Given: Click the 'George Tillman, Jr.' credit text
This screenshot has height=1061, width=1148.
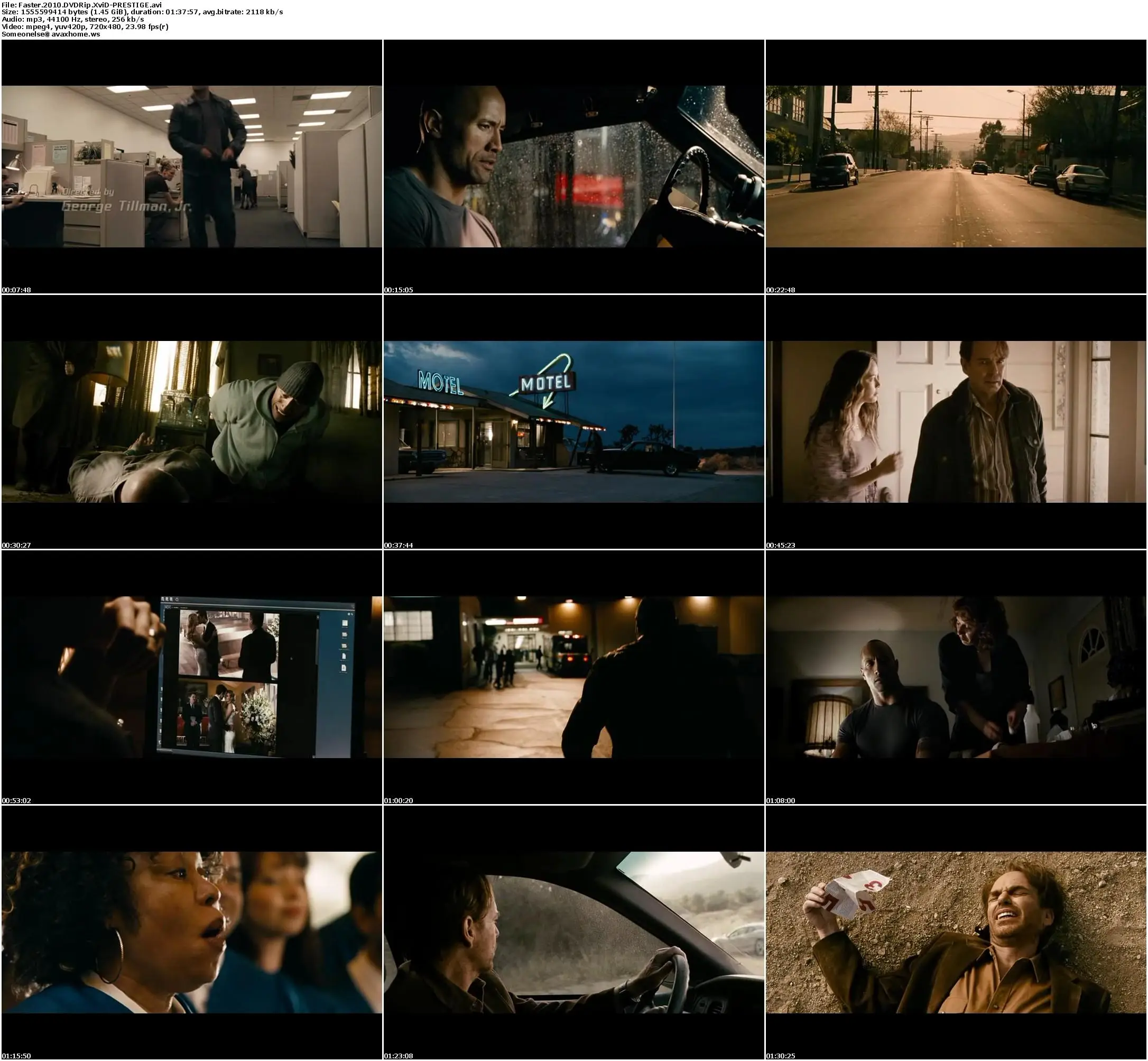Looking at the screenshot, I should [x=127, y=206].
